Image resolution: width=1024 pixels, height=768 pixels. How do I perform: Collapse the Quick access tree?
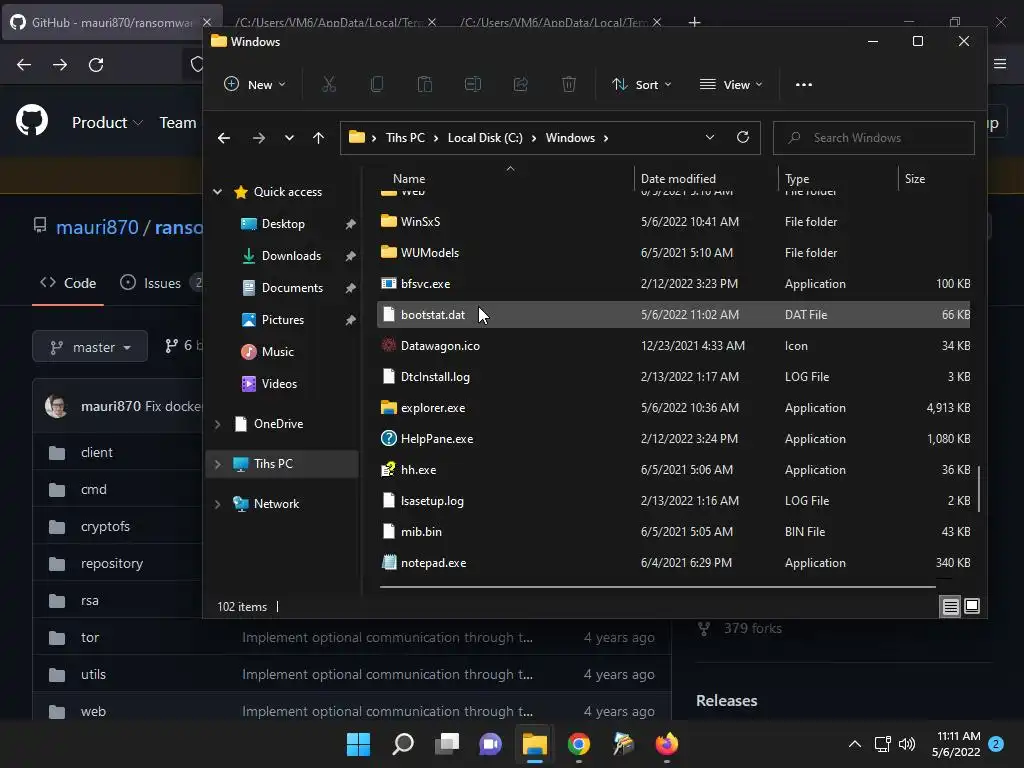[217, 192]
